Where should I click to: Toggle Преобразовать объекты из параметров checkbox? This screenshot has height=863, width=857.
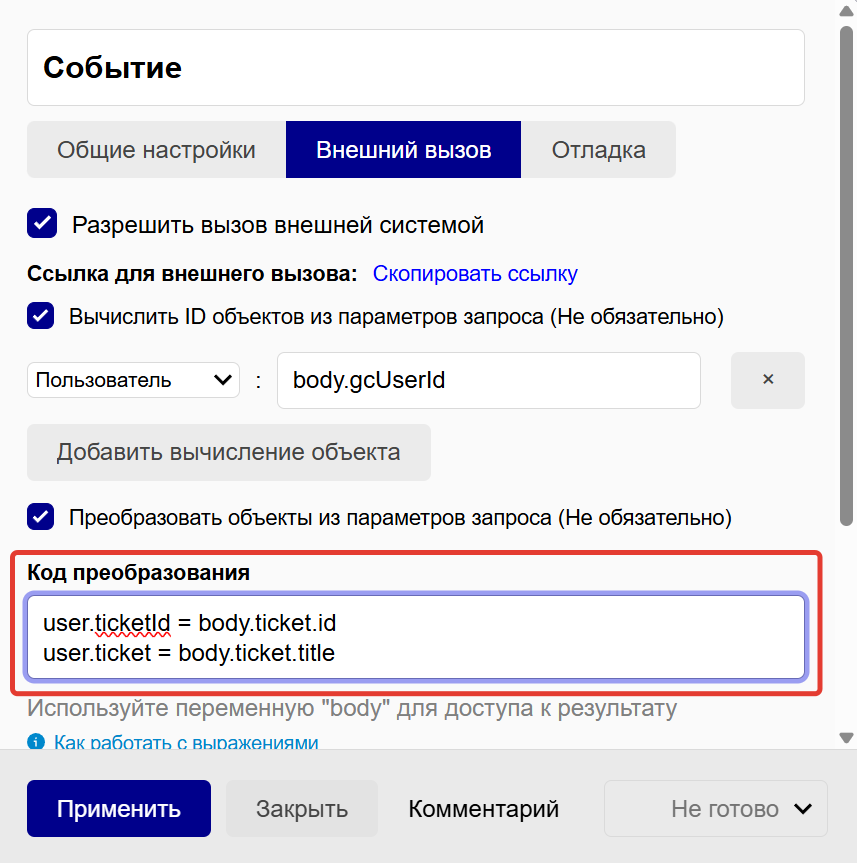tap(41, 517)
